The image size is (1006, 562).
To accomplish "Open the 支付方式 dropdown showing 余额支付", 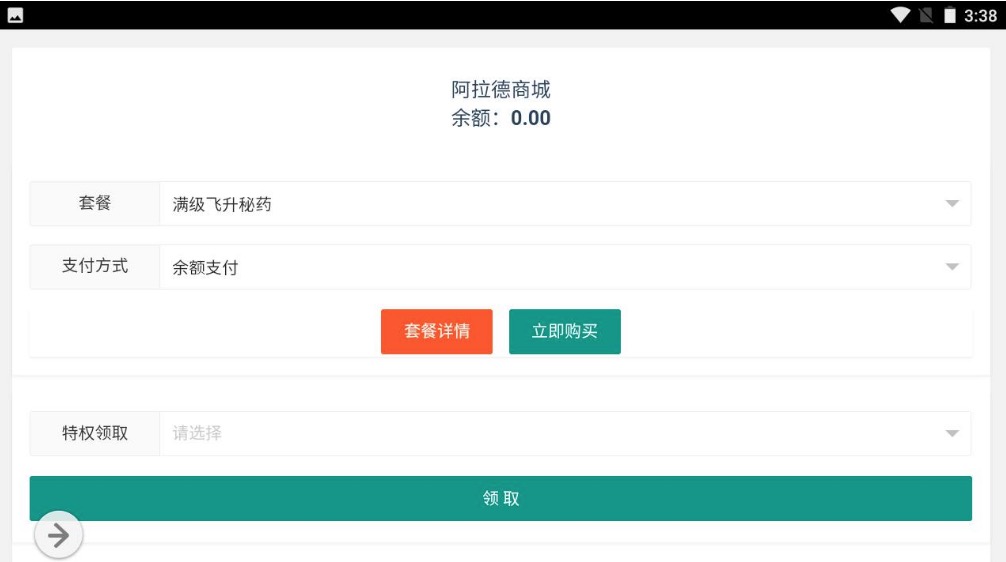I will (565, 267).
